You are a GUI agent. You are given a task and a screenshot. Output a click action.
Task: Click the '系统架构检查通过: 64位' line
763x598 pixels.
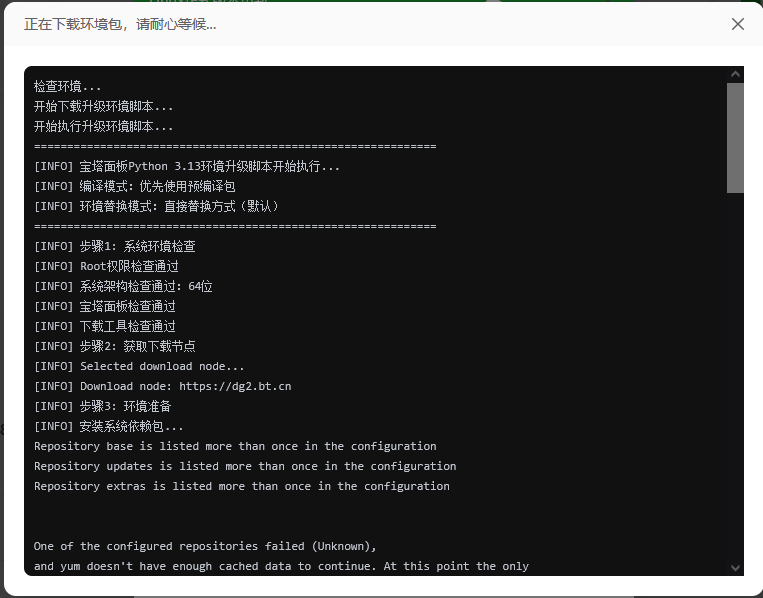click(123, 286)
